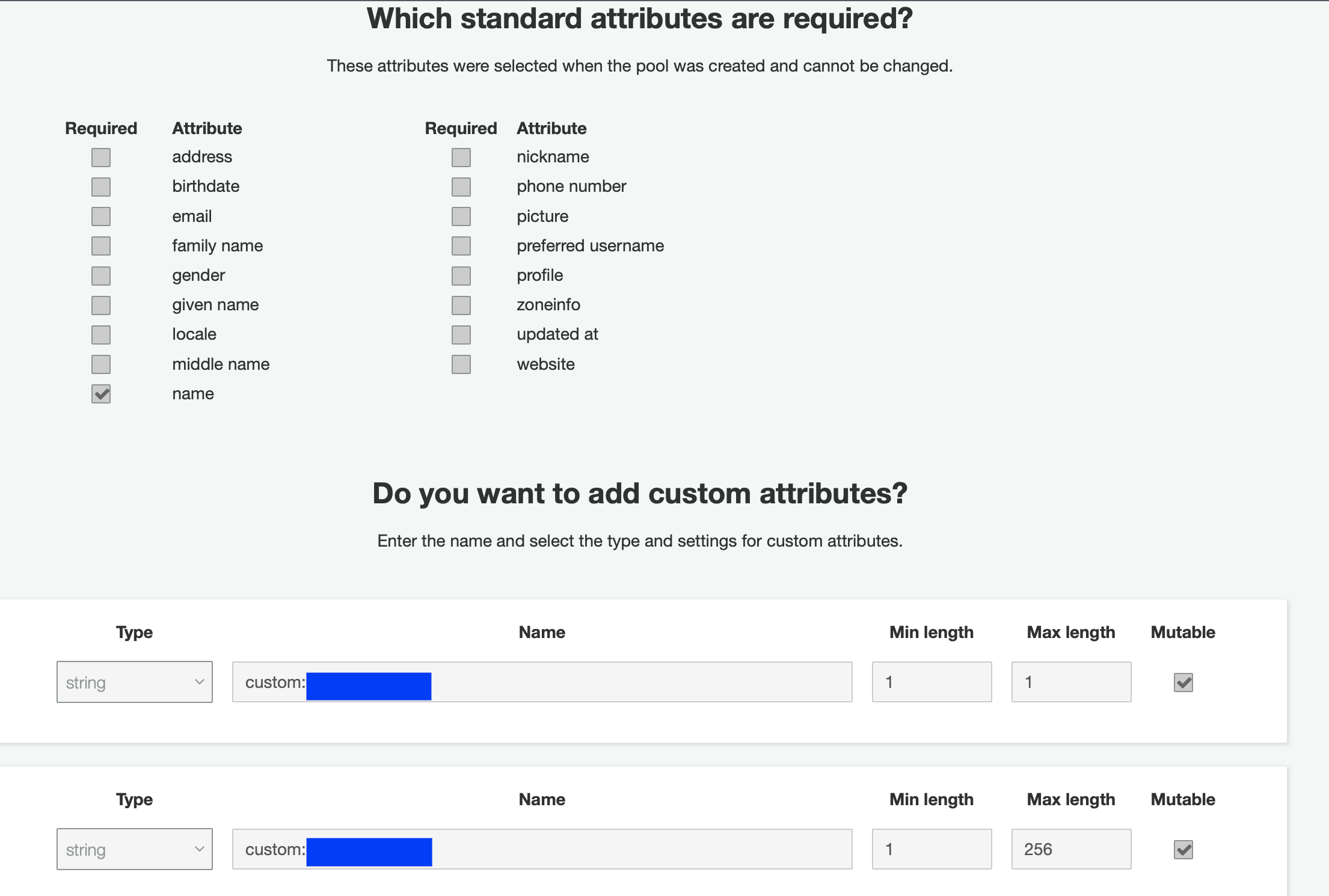The height and width of the screenshot is (896, 1329).
Task: Require the website attribute
Action: pyautogui.click(x=461, y=364)
